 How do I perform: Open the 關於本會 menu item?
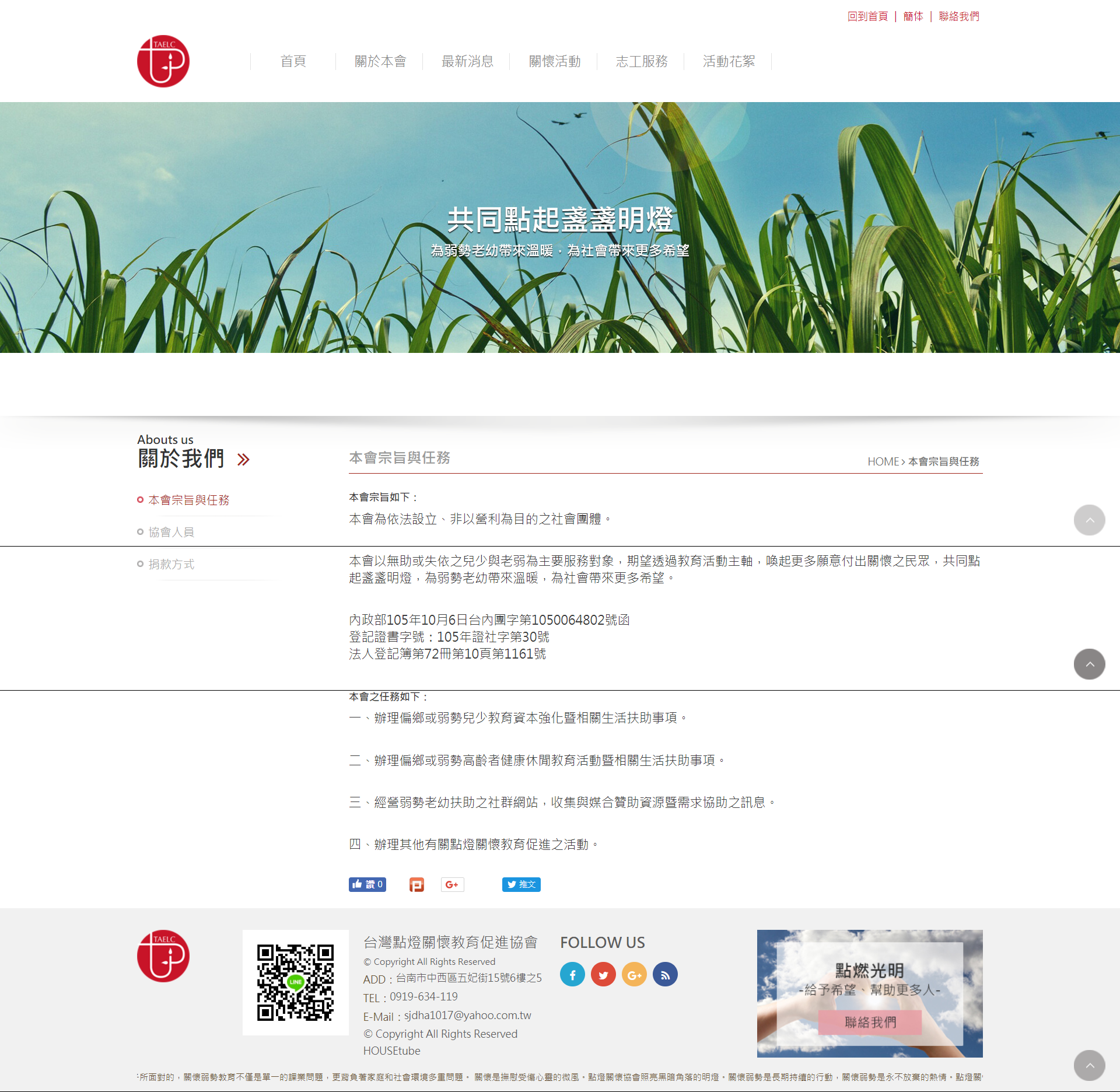click(x=380, y=61)
